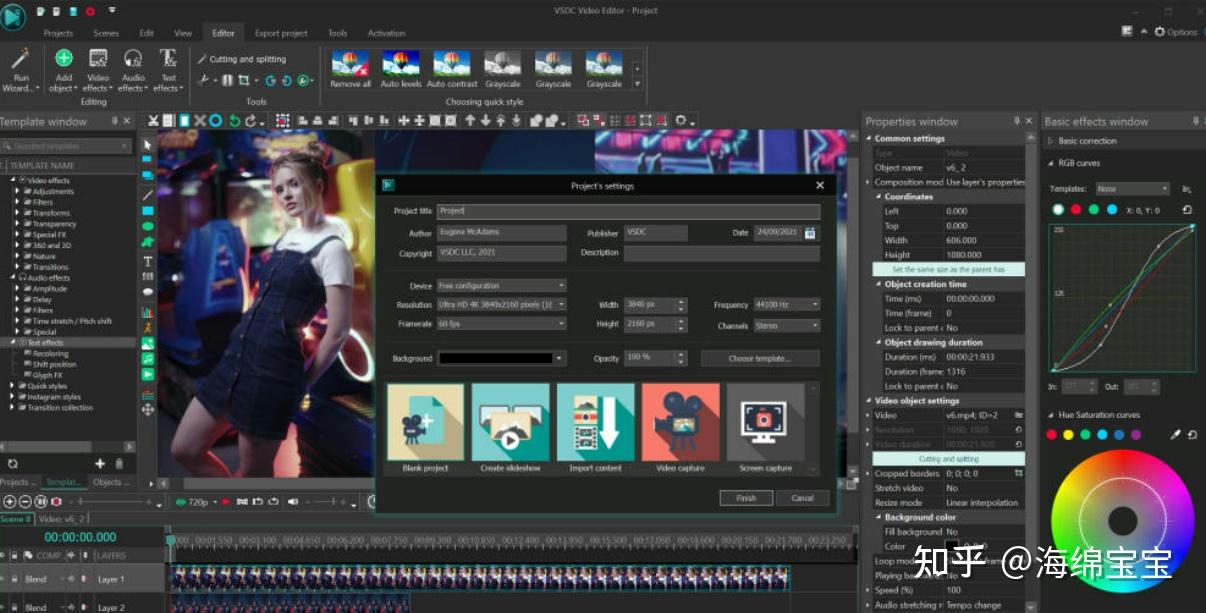This screenshot has height=613, width=1206.
Task: Click the date calendar icon
Action: pos(810,232)
